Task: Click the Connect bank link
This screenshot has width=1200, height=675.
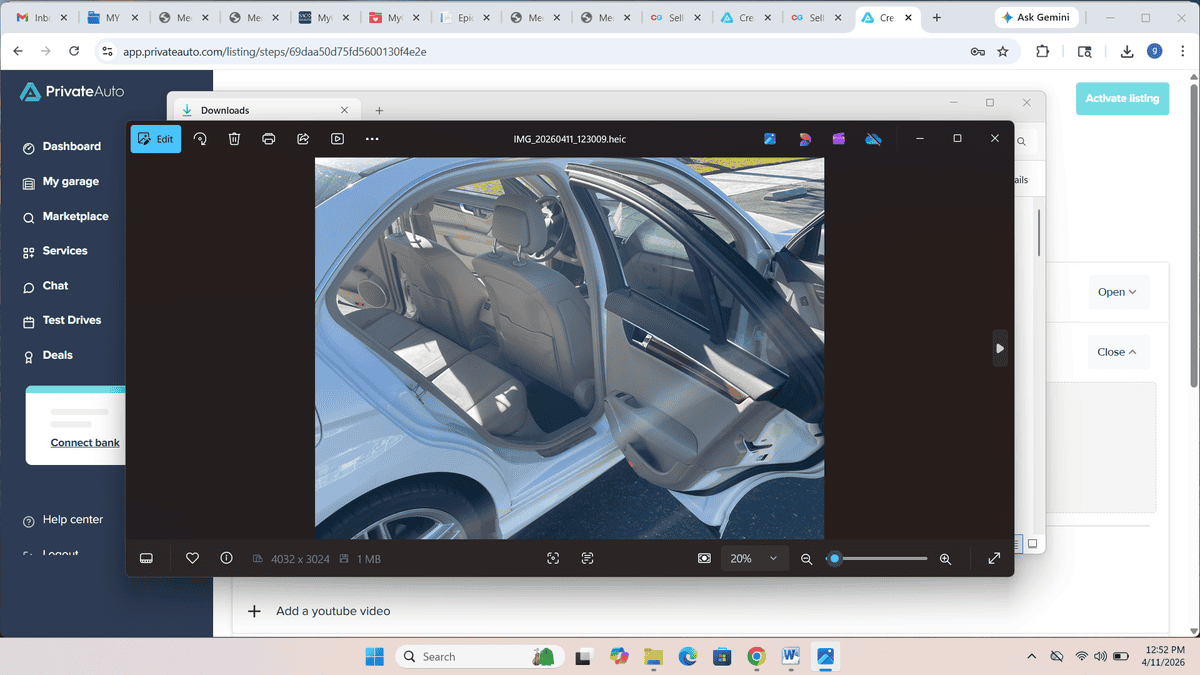Action: click(85, 442)
